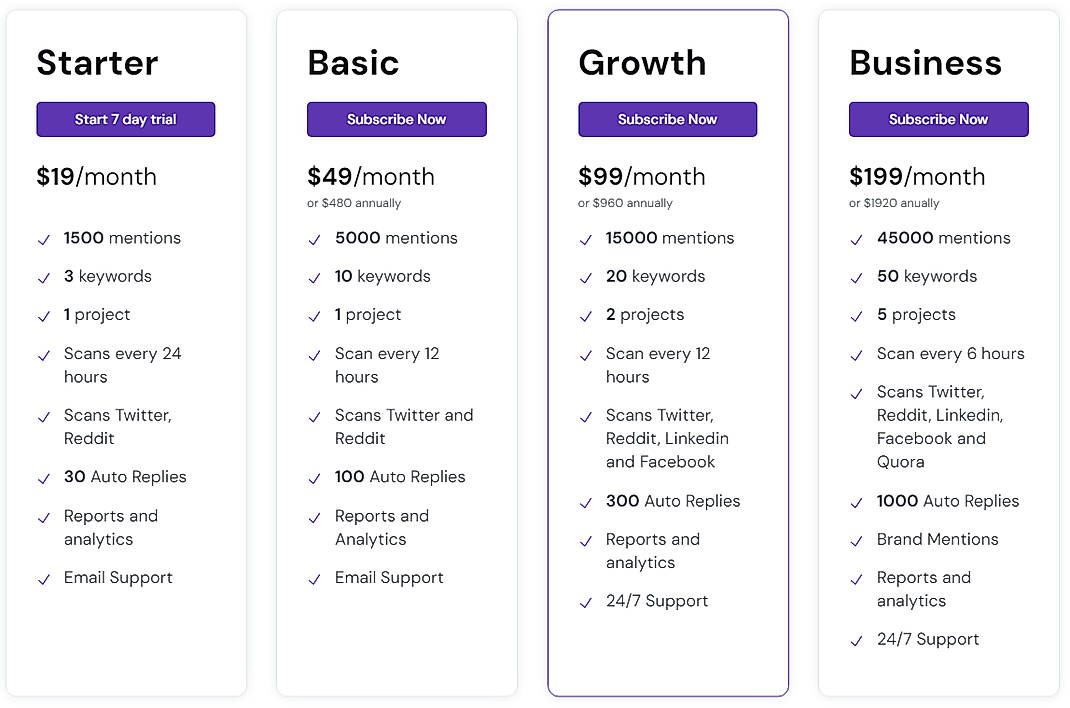
Task: Choose Subscribe Now for Business plan
Action: tap(938, 119)
